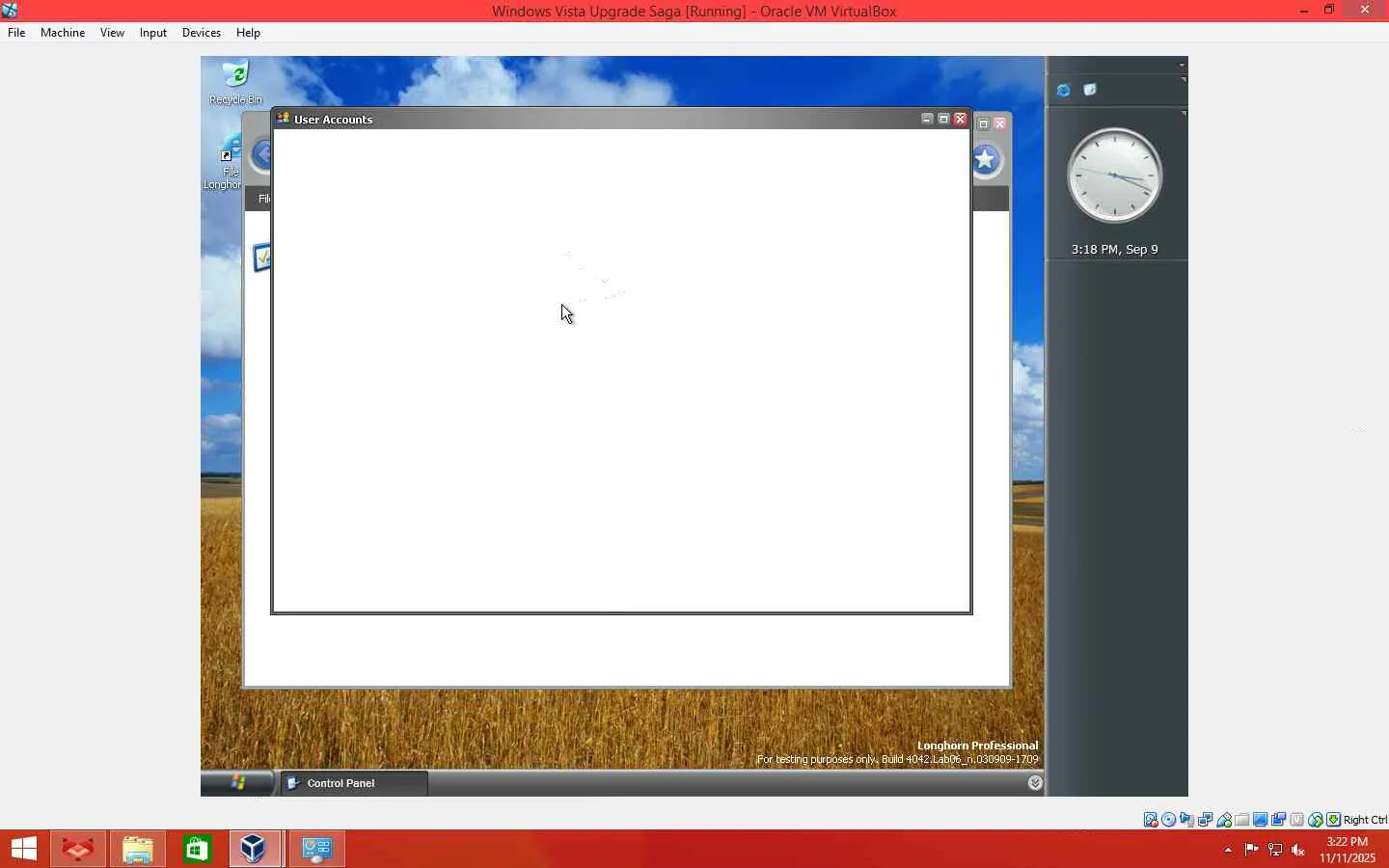
Task: Click the VirtualBox icon in the title bar
Action: click(x=10, y=11)
